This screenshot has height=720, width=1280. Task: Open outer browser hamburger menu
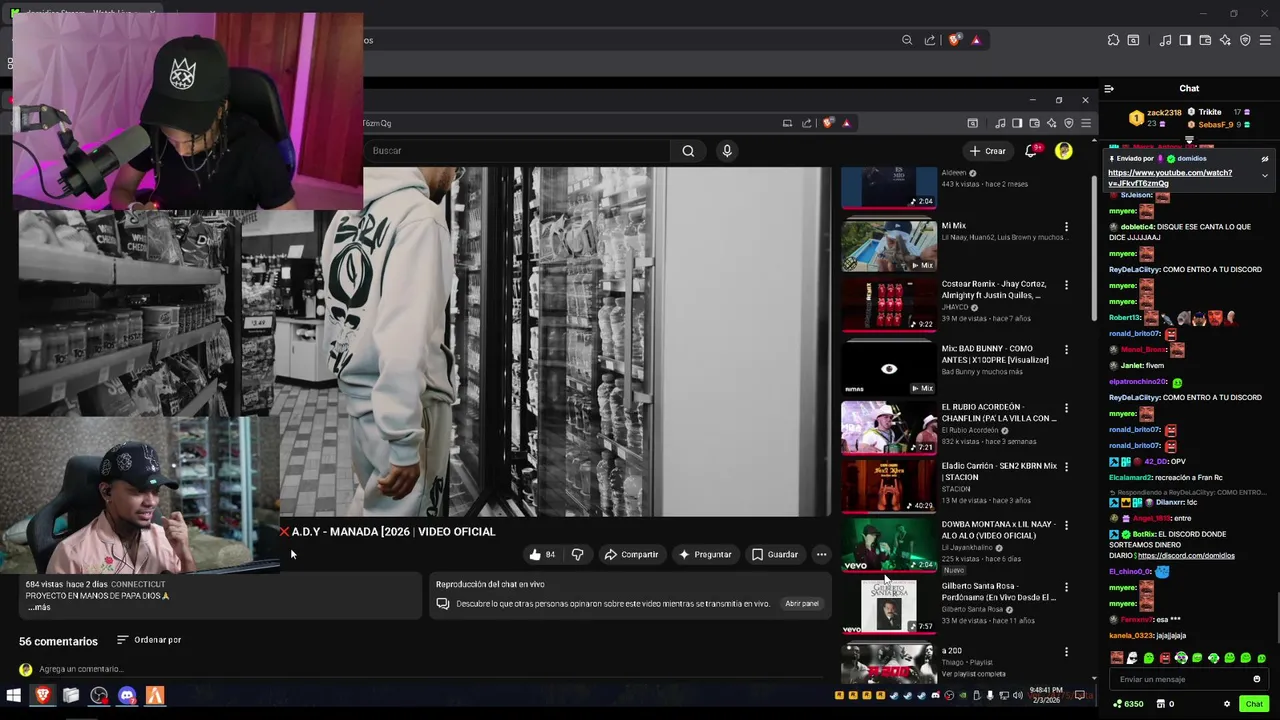pyautogui.click(x=1265, y=40)
